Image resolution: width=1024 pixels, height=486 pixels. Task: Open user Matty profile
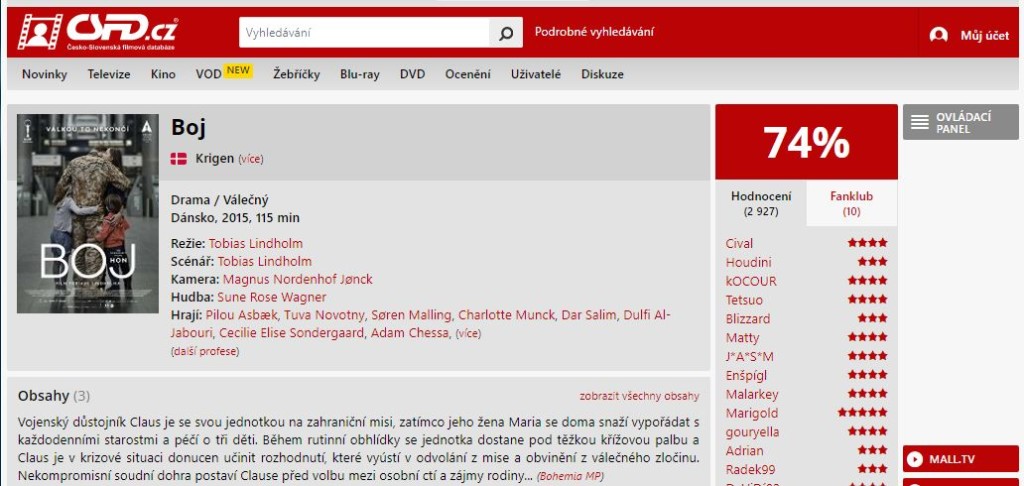pos(743,338)
